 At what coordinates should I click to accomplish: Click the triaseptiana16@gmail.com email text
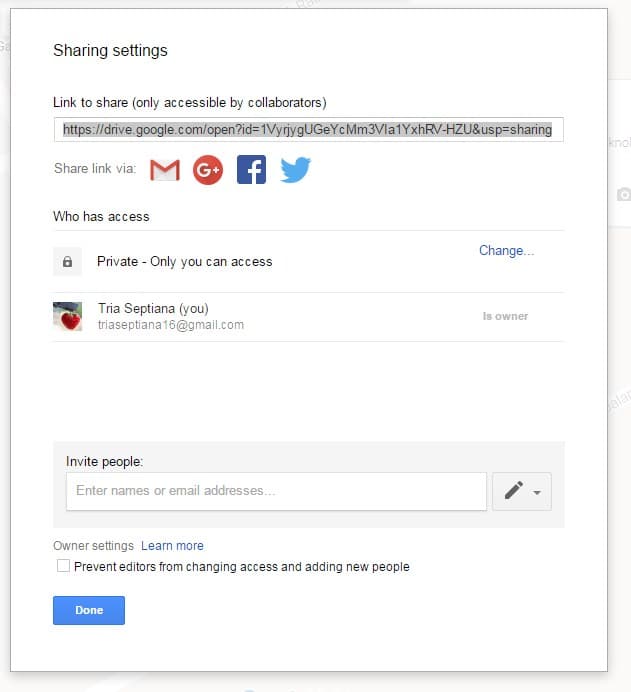171,325
